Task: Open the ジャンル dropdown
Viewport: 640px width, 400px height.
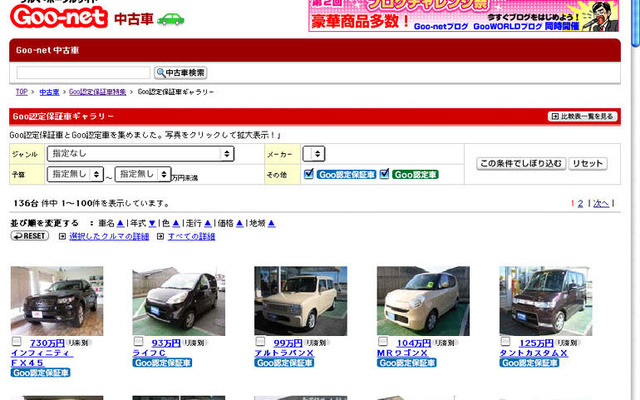Action: (x=140, y=153)
